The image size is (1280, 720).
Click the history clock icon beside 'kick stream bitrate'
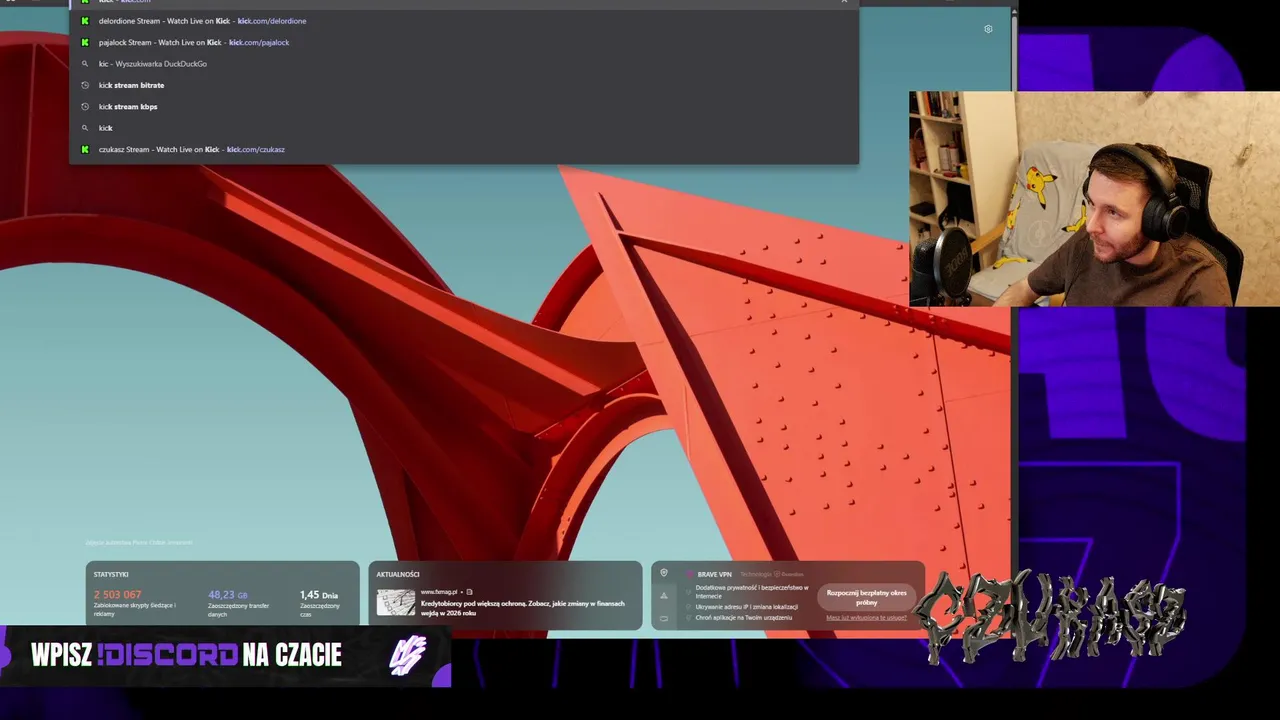click(x=85, y=85)
